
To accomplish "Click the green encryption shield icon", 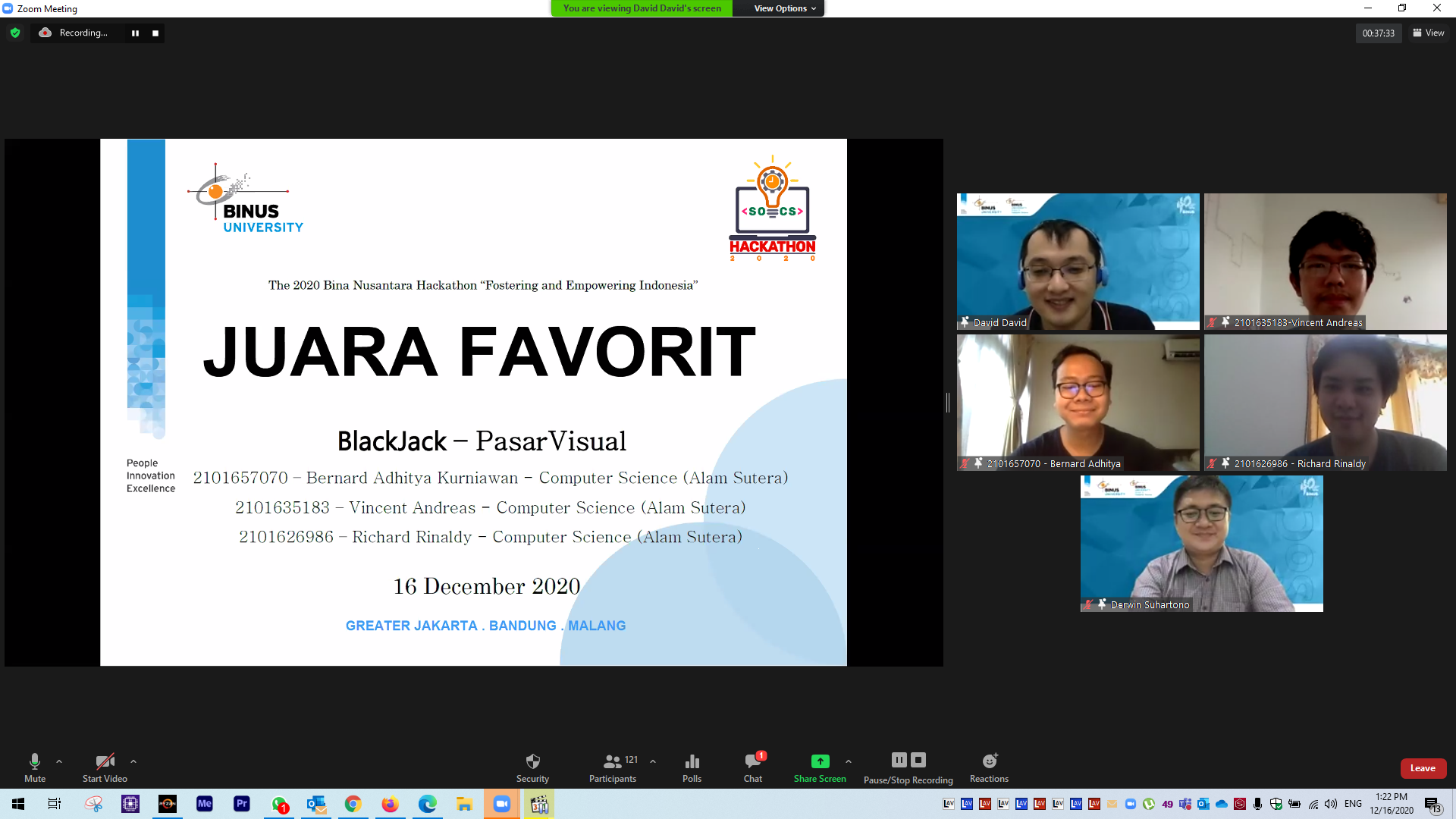I will [15, 33].
